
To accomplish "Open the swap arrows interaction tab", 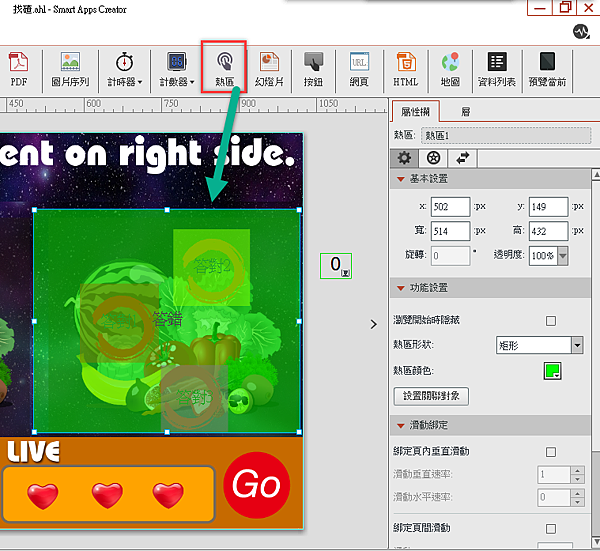I will [463, 158].
